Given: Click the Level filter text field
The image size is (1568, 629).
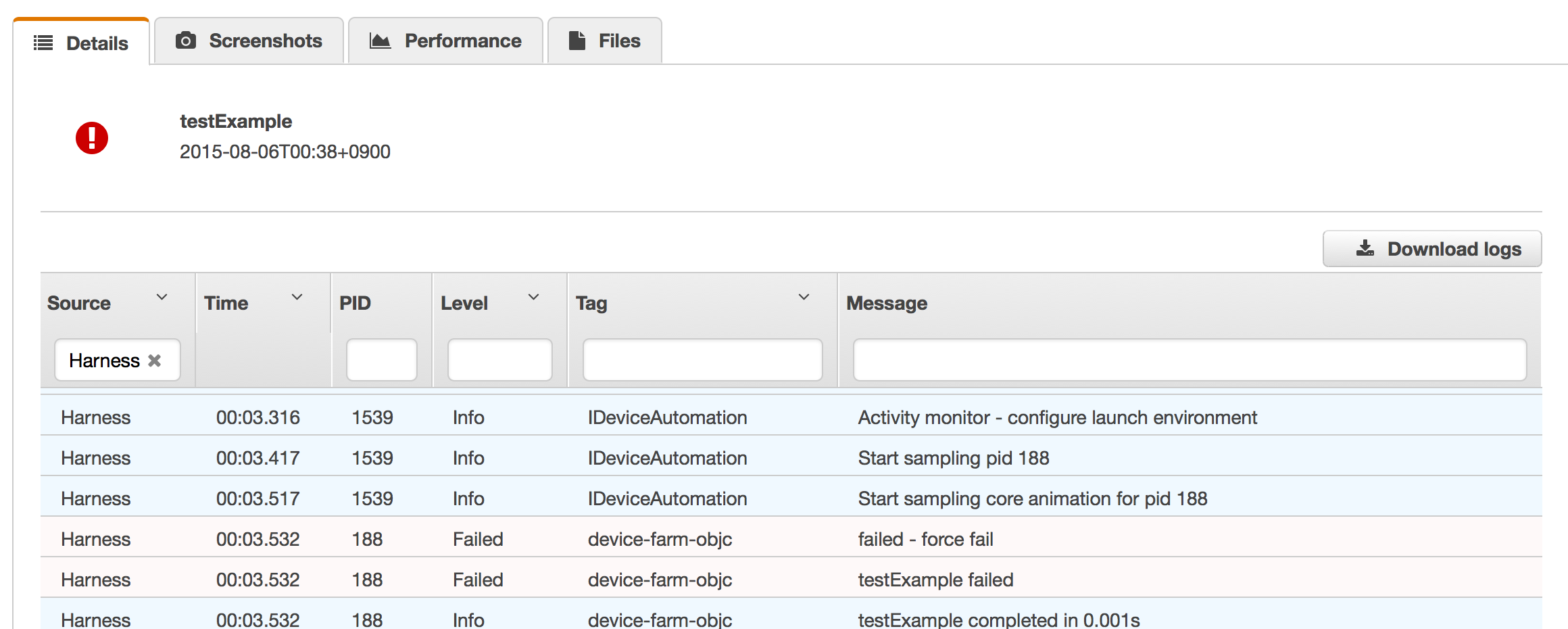Looking at the screenshot, I should click(500, 360).
